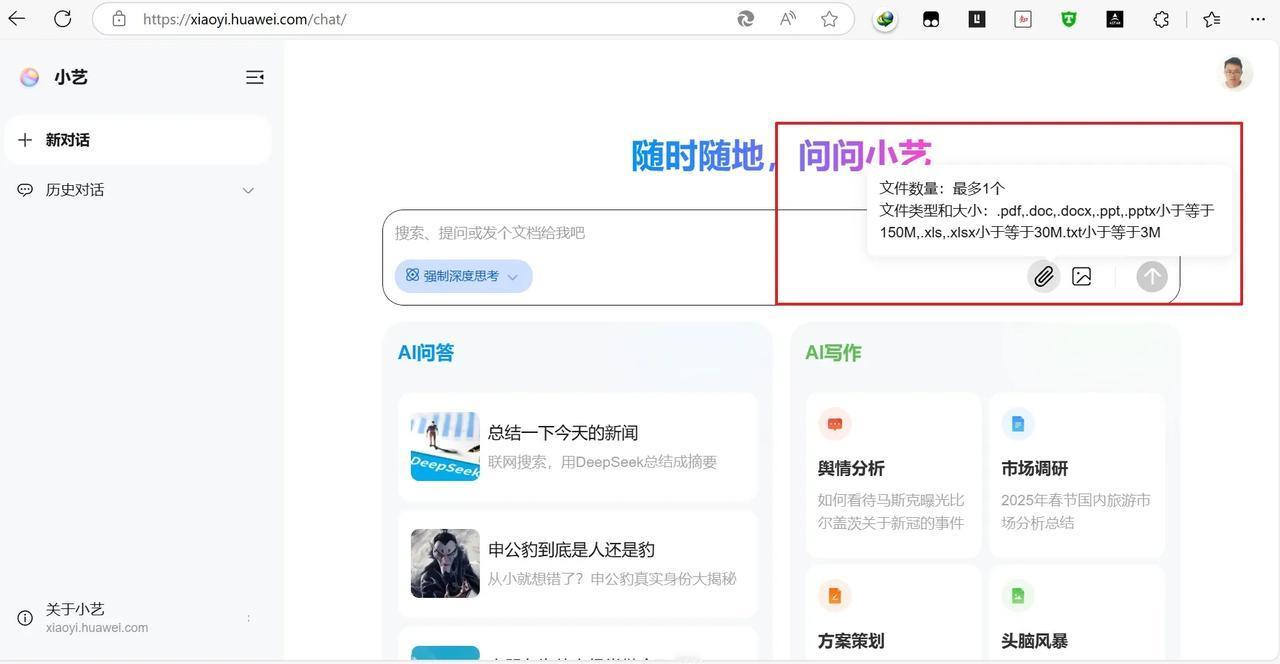Click the 方案策划 orange icon

(x=834, y=596)
